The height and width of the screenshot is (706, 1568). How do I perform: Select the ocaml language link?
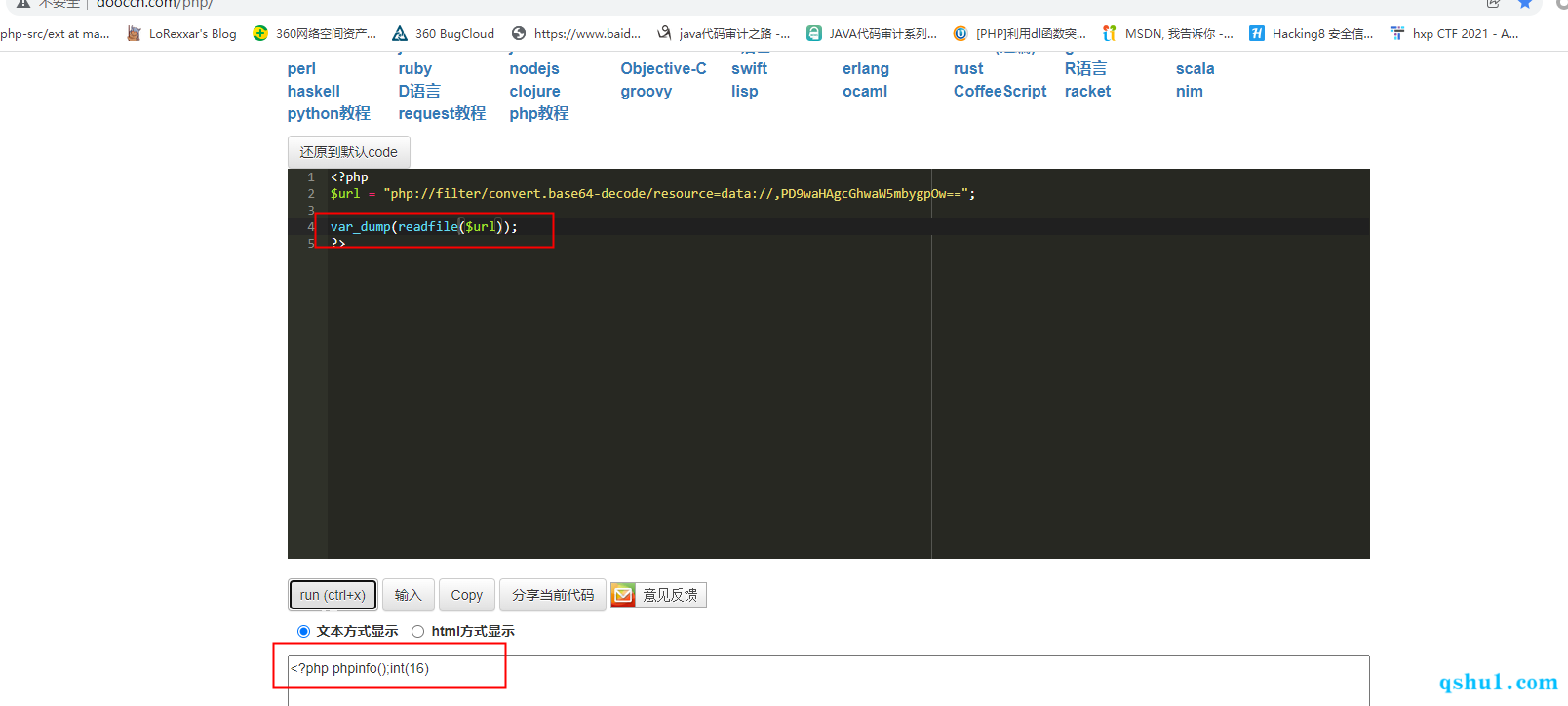865,92
